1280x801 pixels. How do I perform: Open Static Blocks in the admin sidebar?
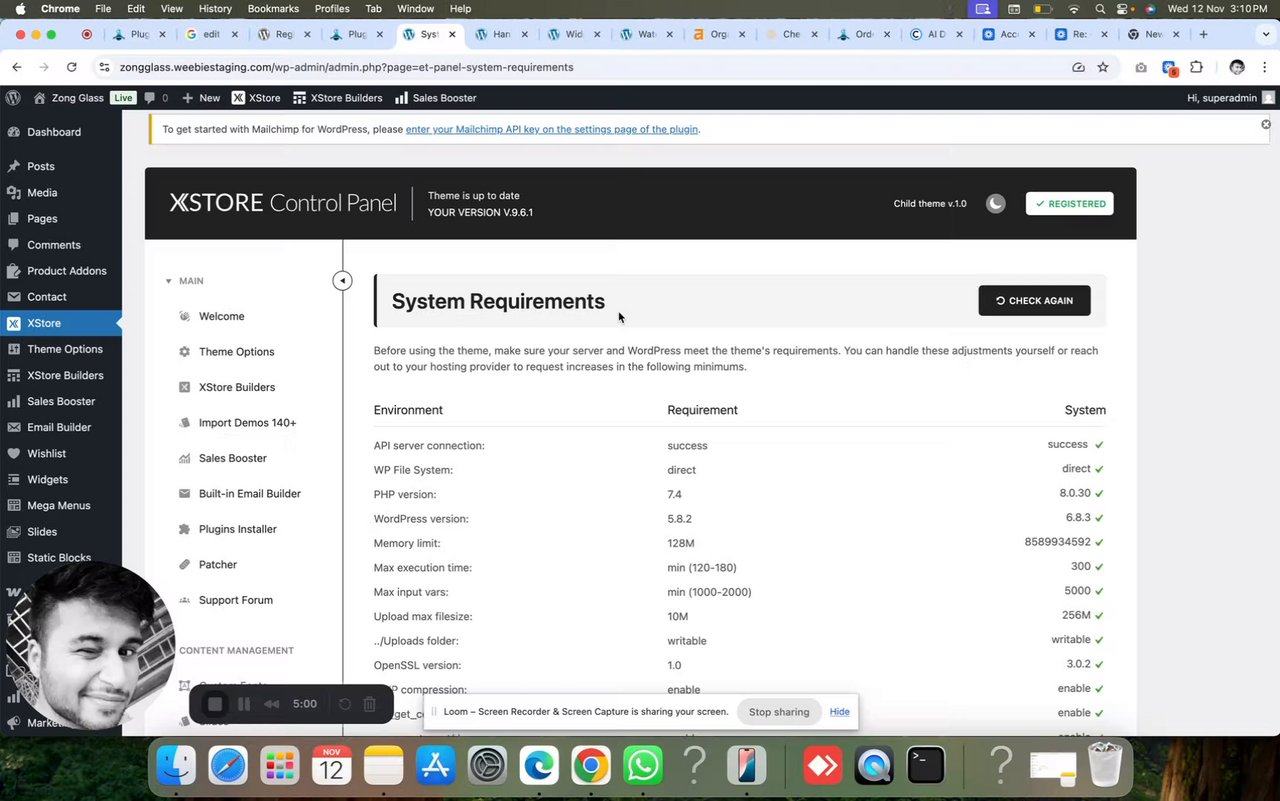coord(59,557)
